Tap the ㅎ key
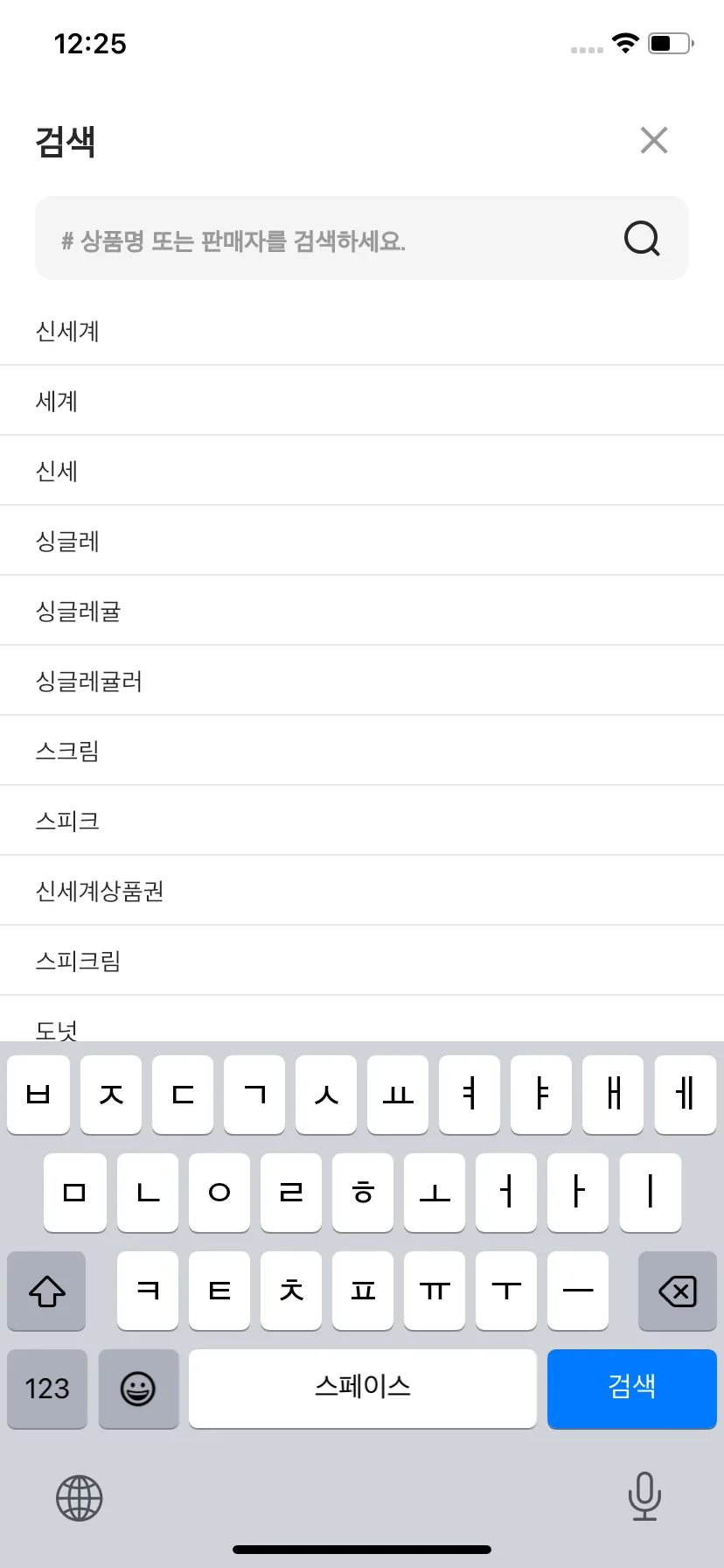Image resolution: width=724 pixels, height=1568 pixels. pyautogui.click(x=363, y=1193)
